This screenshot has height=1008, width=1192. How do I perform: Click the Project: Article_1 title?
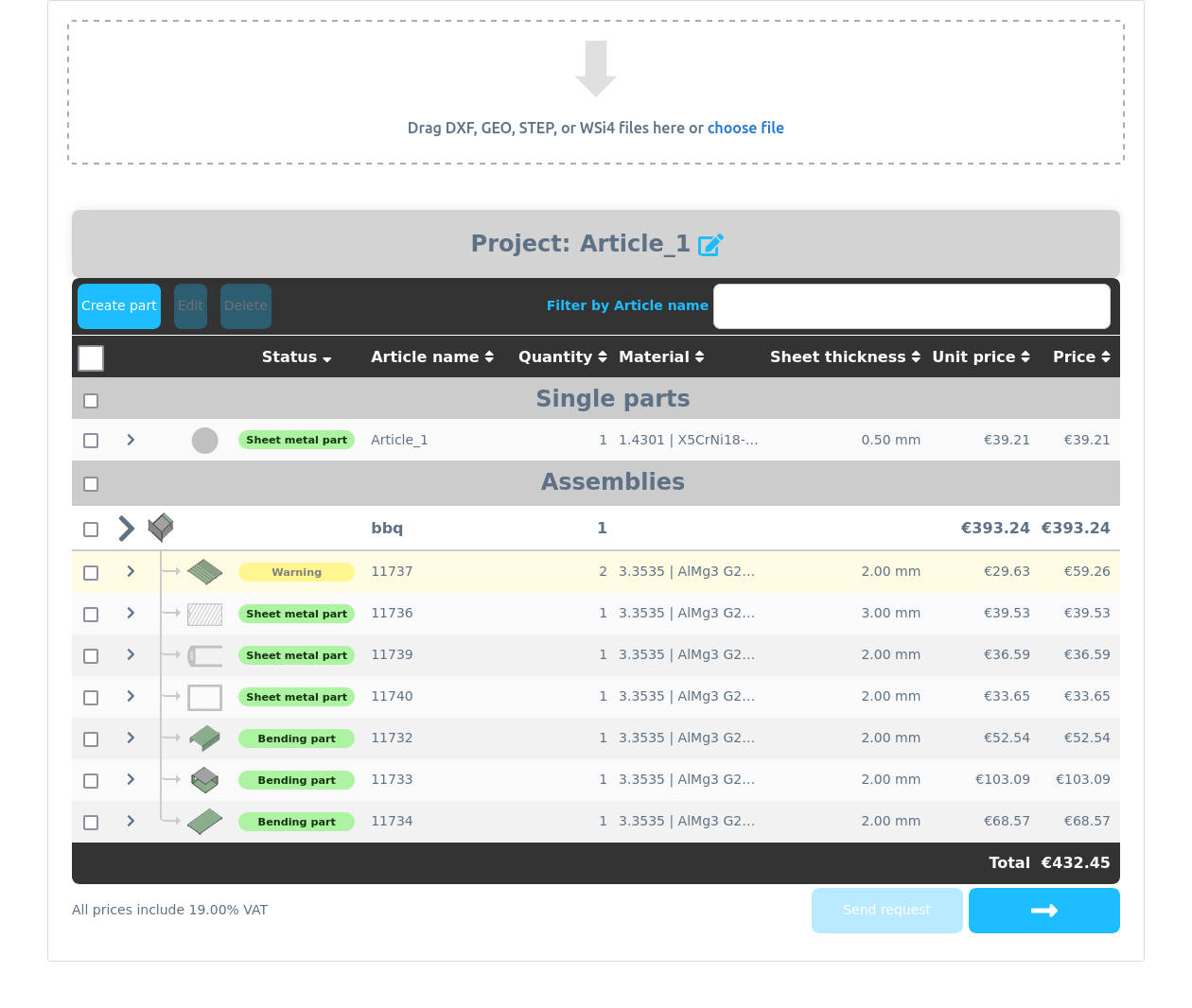tap(581, 244)
